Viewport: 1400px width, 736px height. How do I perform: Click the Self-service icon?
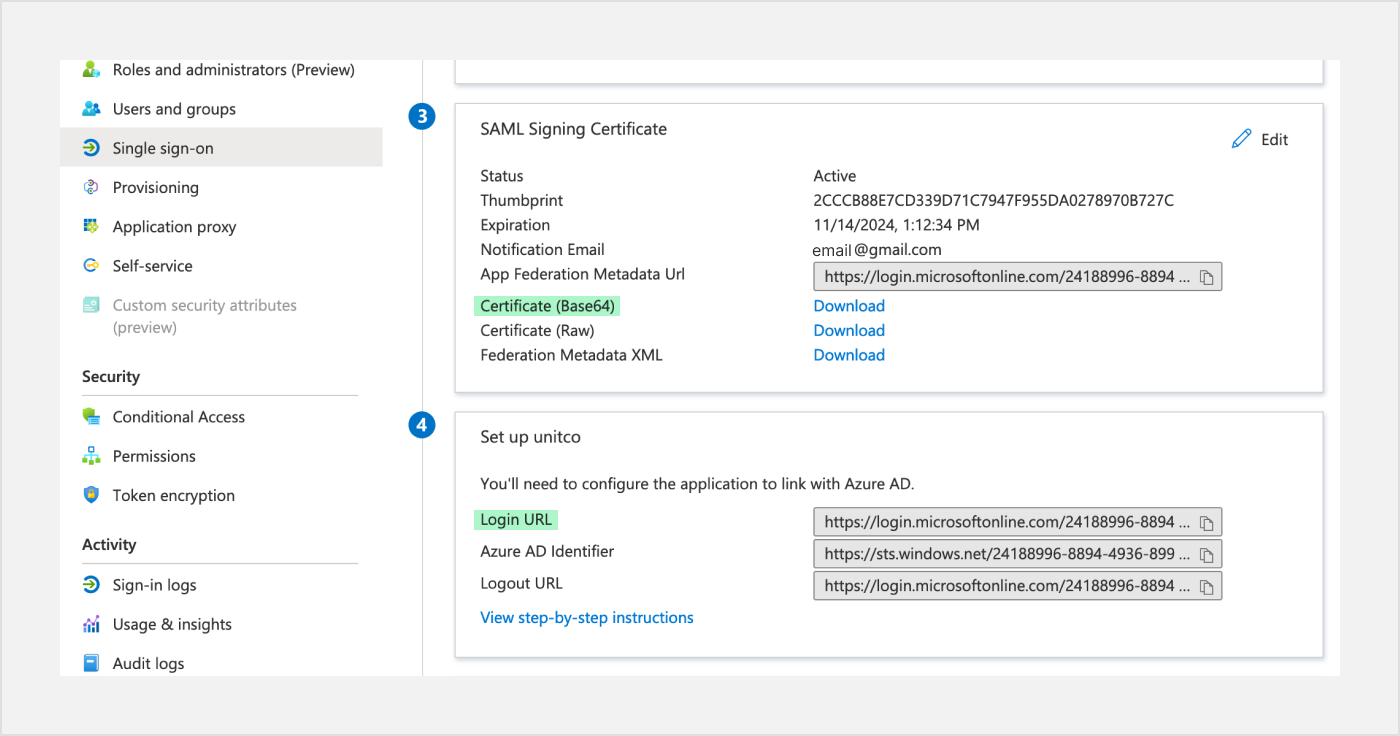[x=91, y=266]
